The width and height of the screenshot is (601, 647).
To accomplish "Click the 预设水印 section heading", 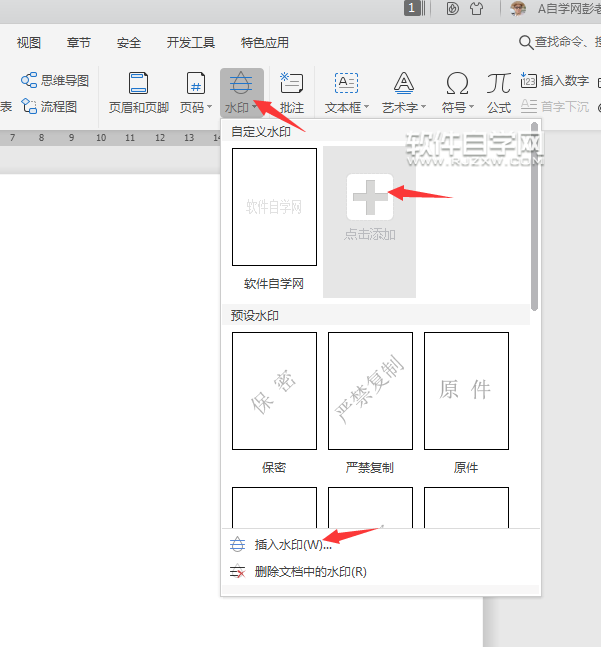I will 255,315.
